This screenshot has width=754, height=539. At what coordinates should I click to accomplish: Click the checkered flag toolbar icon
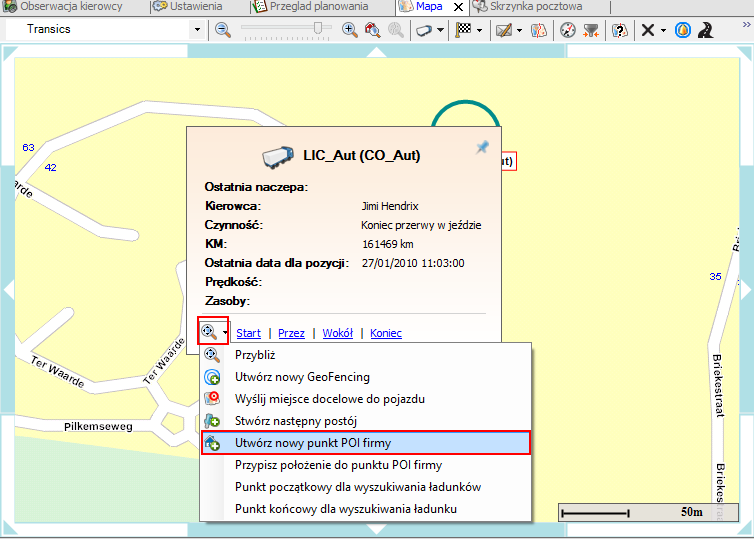tap(463, 30)
